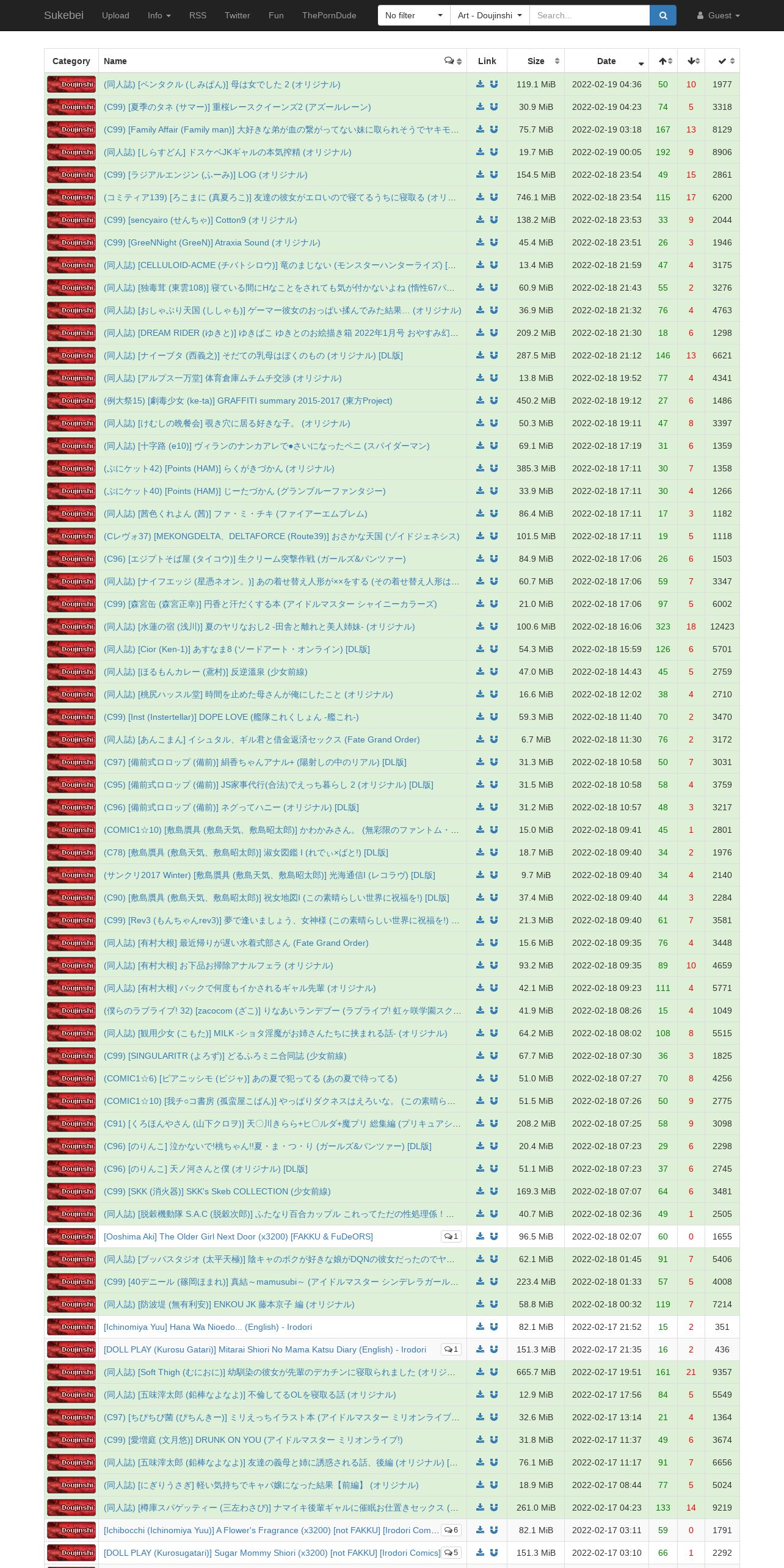Download torrent for Atraxia Sound entry
Image resolution: width=784 pixels, height=1568 pixels.
pos(481,242)
